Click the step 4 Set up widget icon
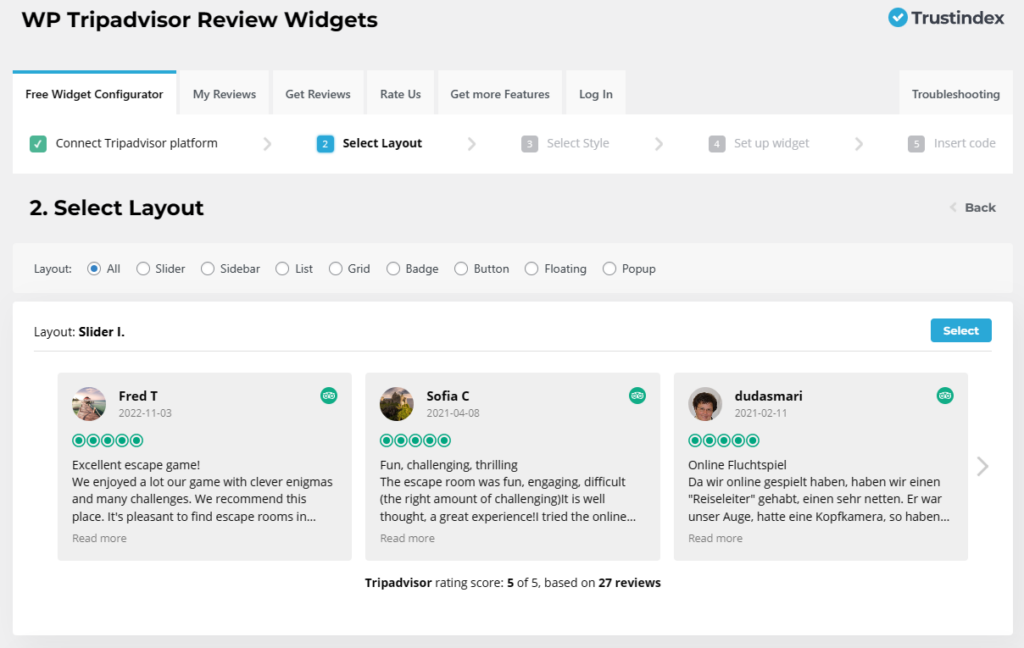Screen dimensions: 1024x648 click(717, 143)
